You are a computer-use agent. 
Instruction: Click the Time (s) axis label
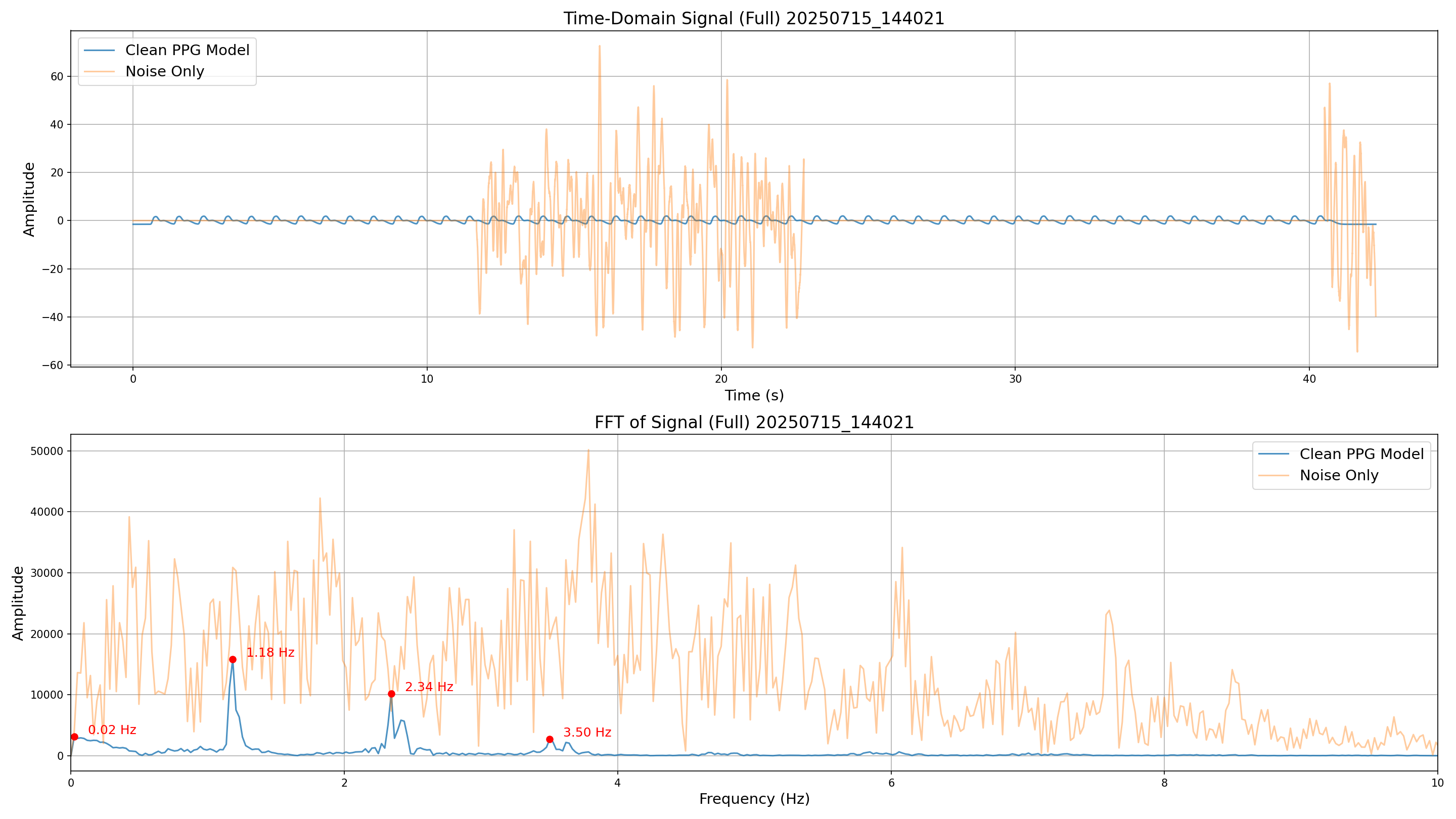753,396
